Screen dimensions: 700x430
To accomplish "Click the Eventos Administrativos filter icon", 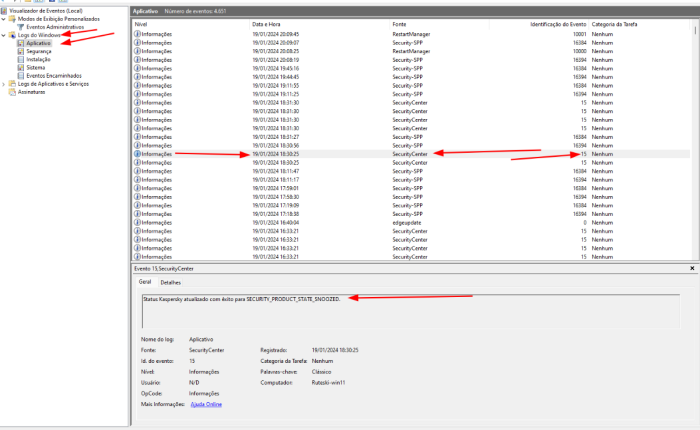I will pos(21,27).
